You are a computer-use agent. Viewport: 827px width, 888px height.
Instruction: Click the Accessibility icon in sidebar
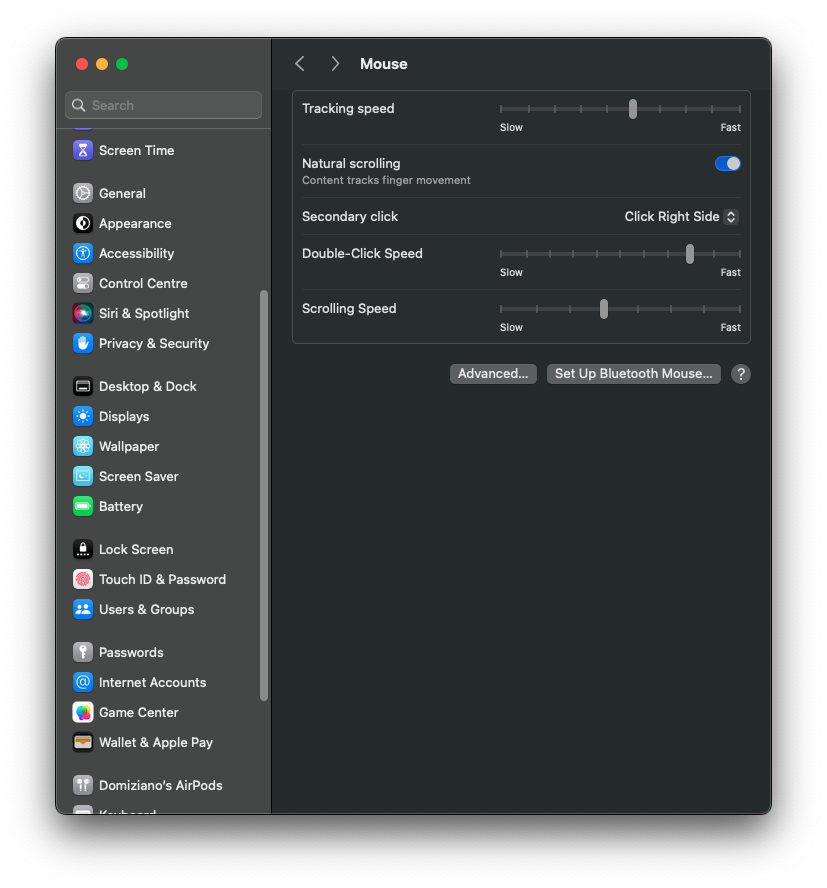(x=83, y=254)
